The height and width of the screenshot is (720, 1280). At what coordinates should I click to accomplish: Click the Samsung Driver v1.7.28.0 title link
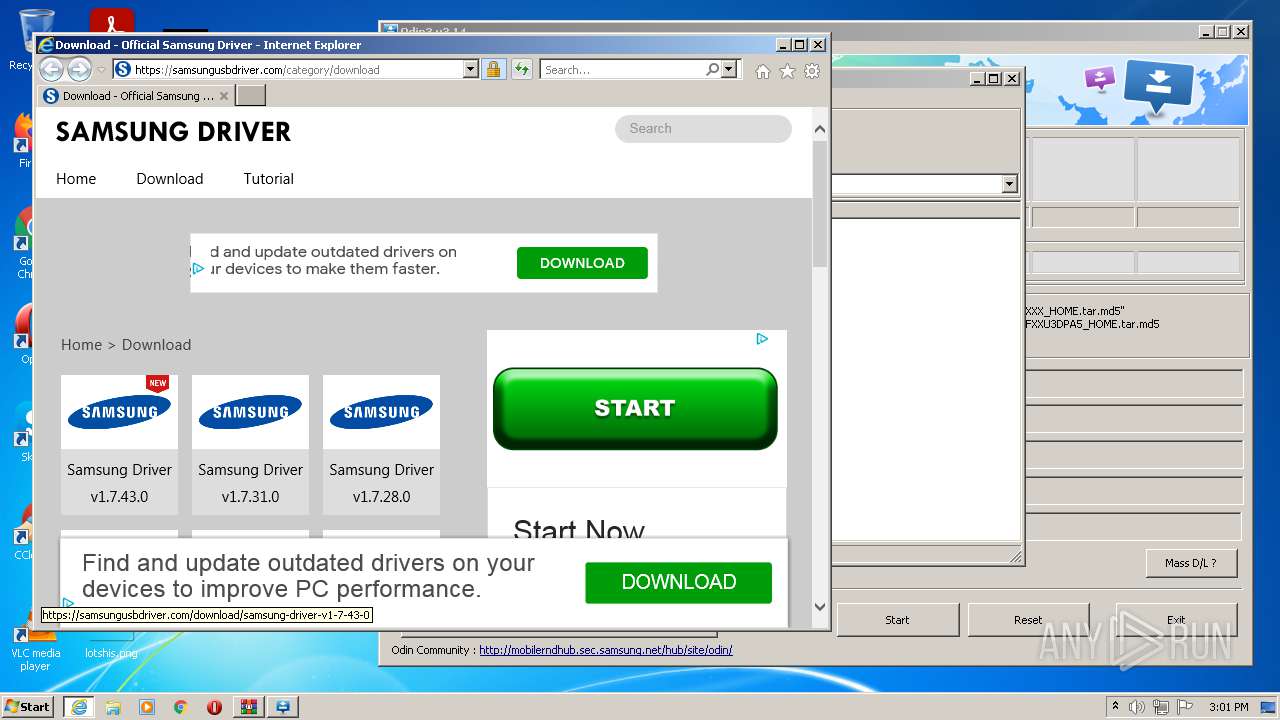[x=381, y=483]
